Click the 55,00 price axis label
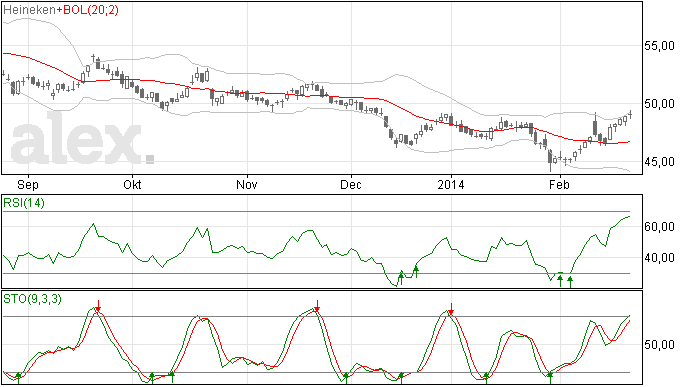 tap(659, 46)
